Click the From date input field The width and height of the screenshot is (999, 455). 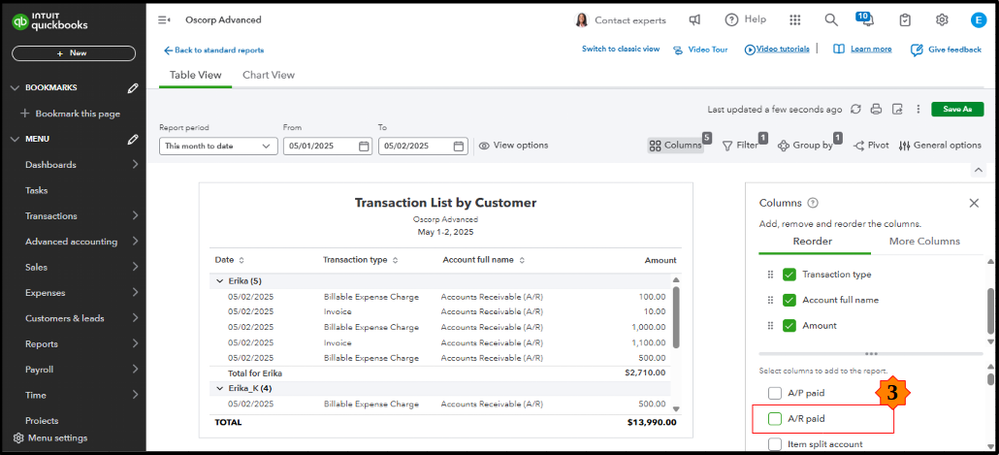319,146
